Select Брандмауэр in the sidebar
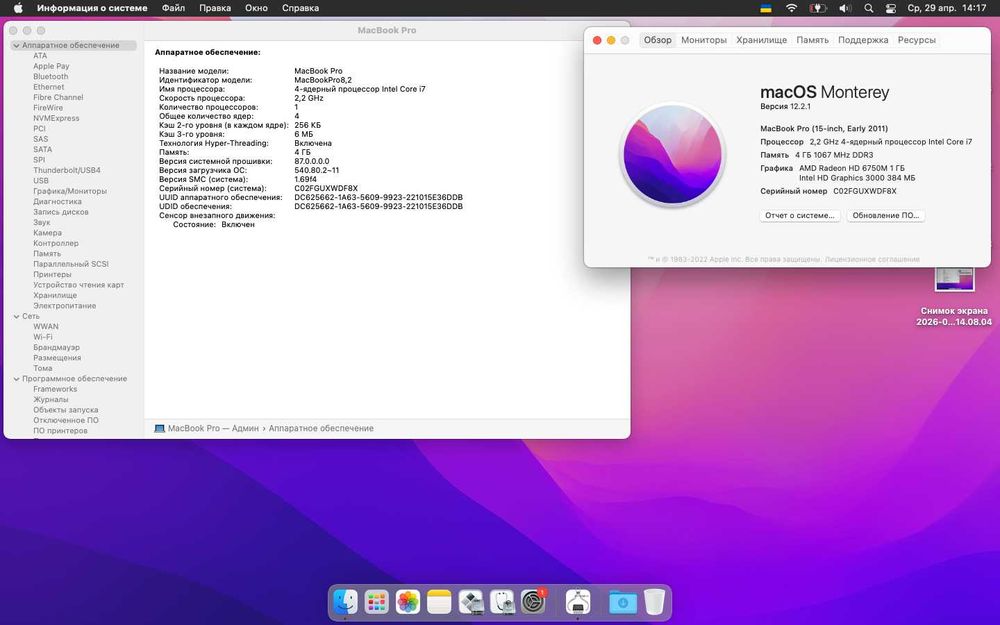This screenshot has height=625, width=1000. point(56,348)
